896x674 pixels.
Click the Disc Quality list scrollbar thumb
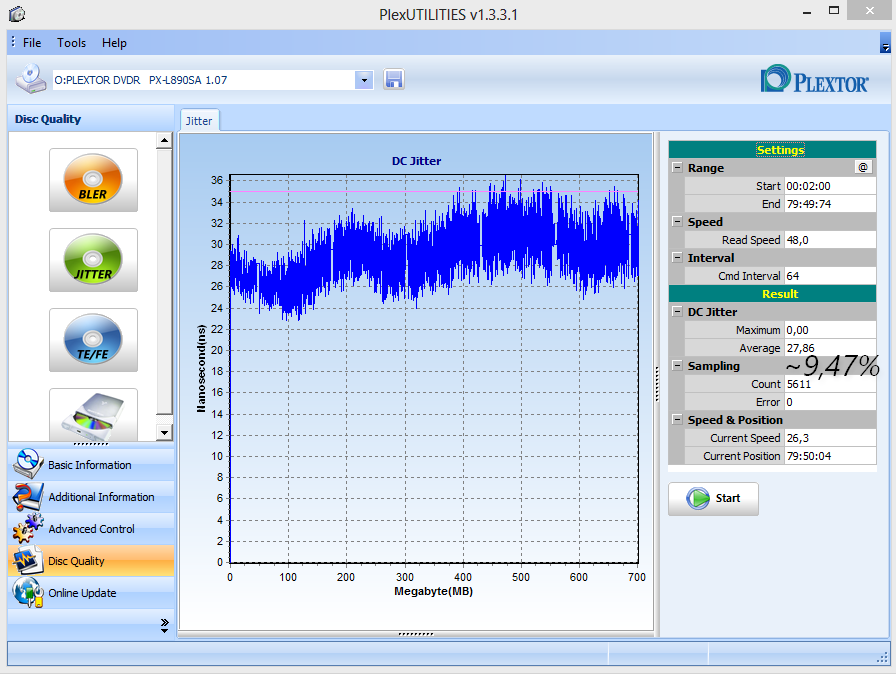click(x=164, y=281)
